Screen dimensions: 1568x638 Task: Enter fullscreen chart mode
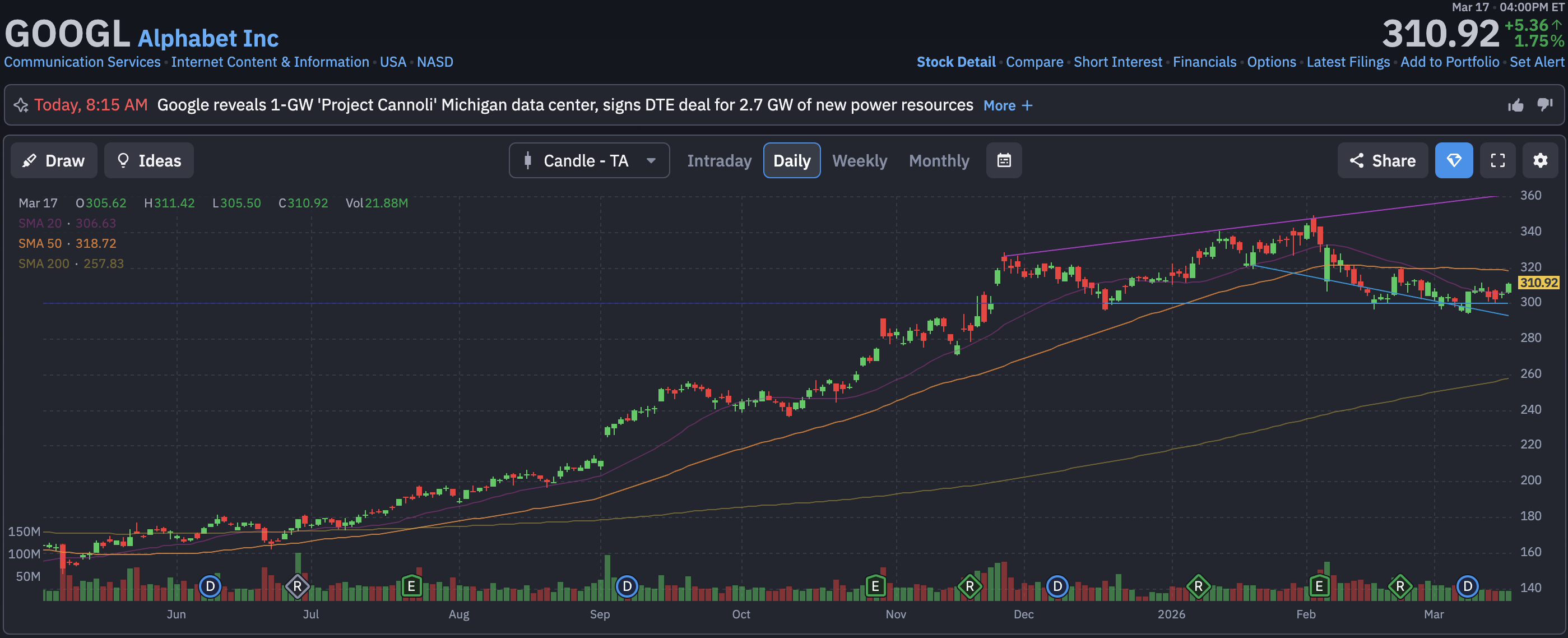[1497, 161]
